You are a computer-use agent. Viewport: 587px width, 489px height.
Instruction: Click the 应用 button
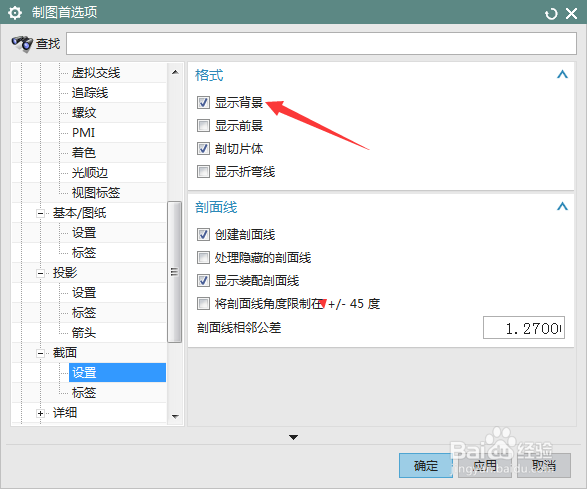coord(485,465)
